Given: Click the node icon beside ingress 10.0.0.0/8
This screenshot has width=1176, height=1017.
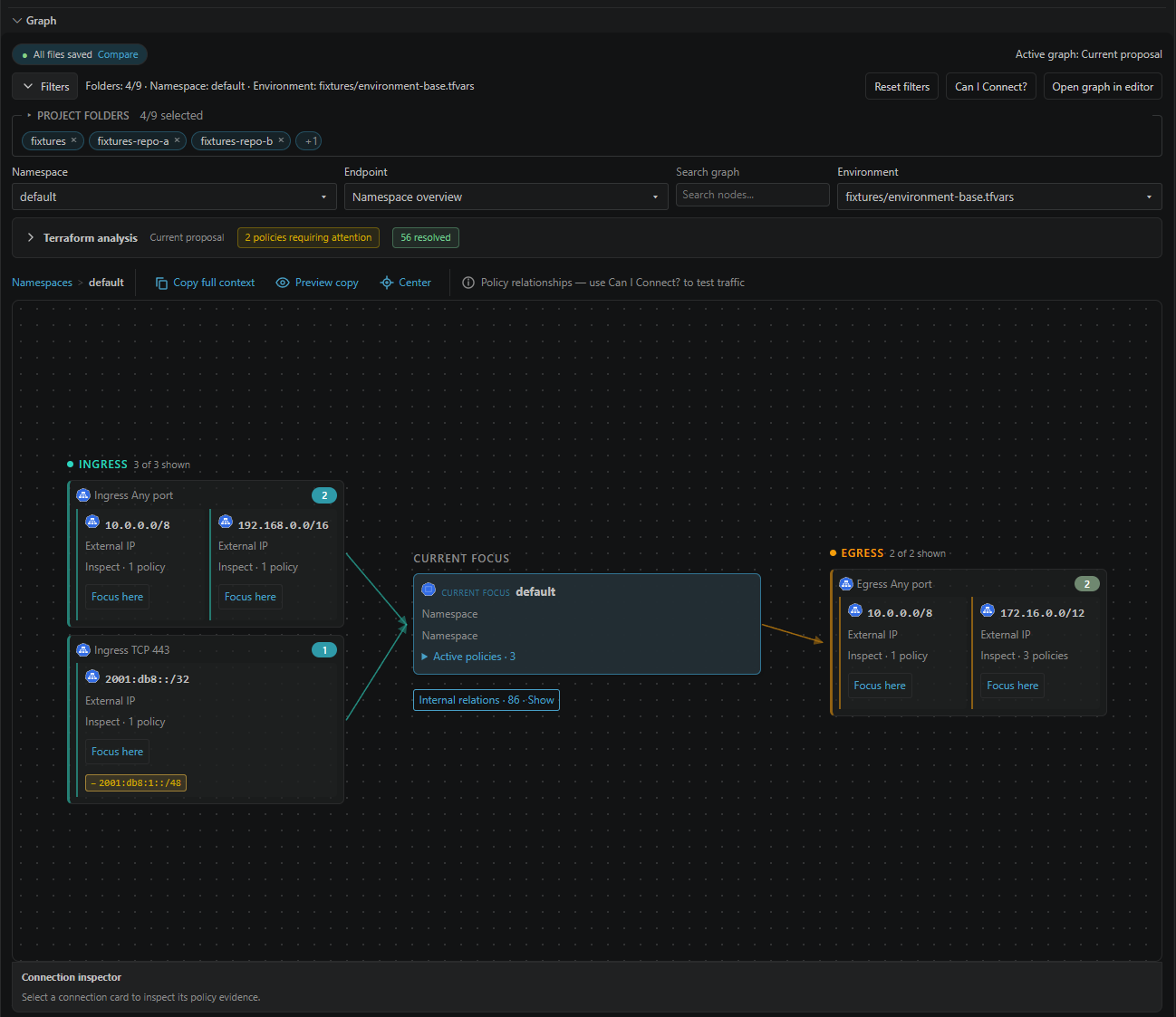Looking at the screenshot, I should pos(92,522).
